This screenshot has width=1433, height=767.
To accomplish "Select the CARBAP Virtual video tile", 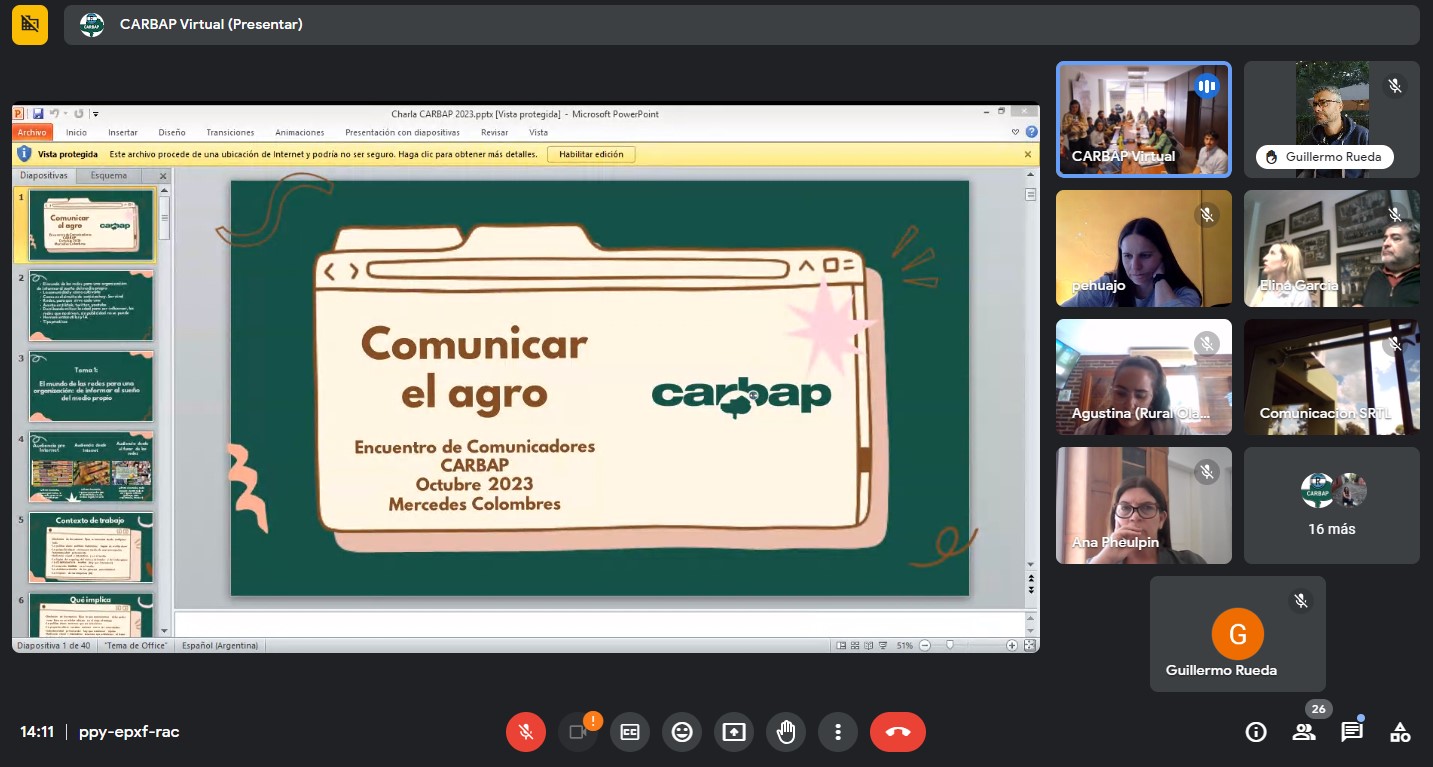I will 1144,119.
